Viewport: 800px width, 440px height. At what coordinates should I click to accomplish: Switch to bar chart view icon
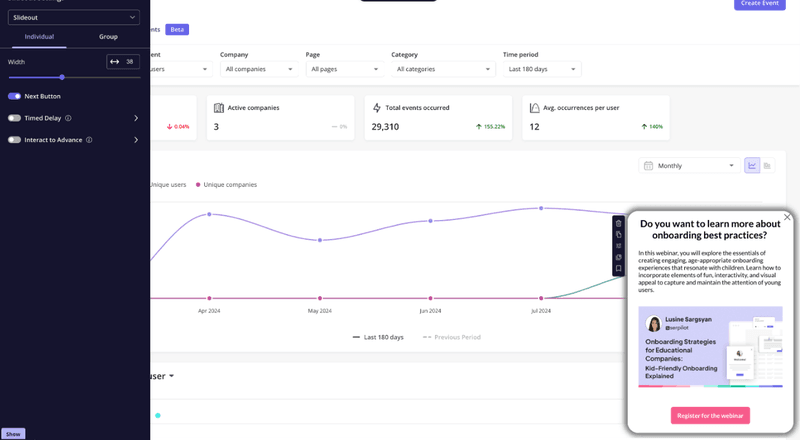pos(767,165)
